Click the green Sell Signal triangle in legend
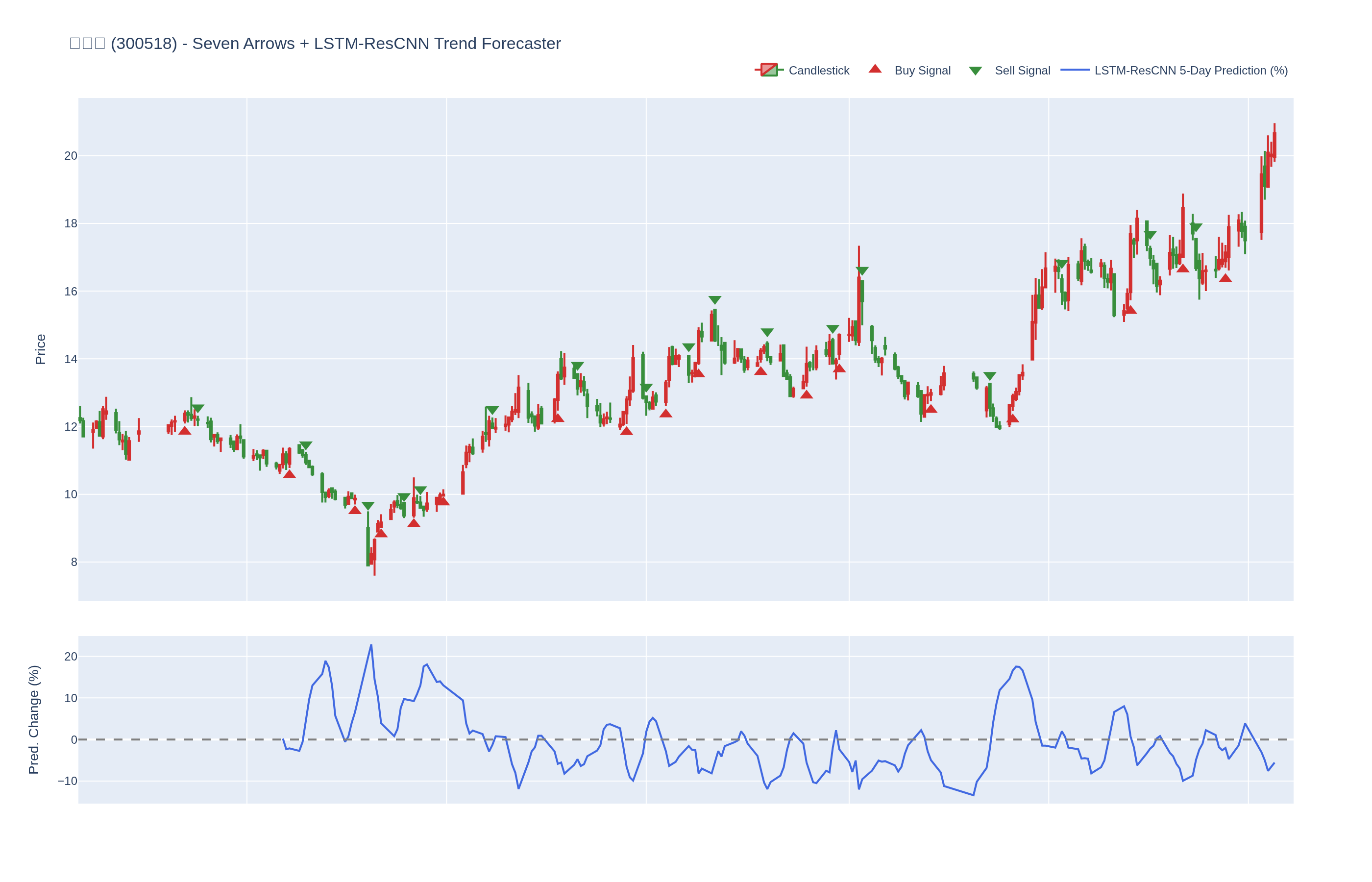The width and height of the screenshot is (1372, 882). click(975, 71)
